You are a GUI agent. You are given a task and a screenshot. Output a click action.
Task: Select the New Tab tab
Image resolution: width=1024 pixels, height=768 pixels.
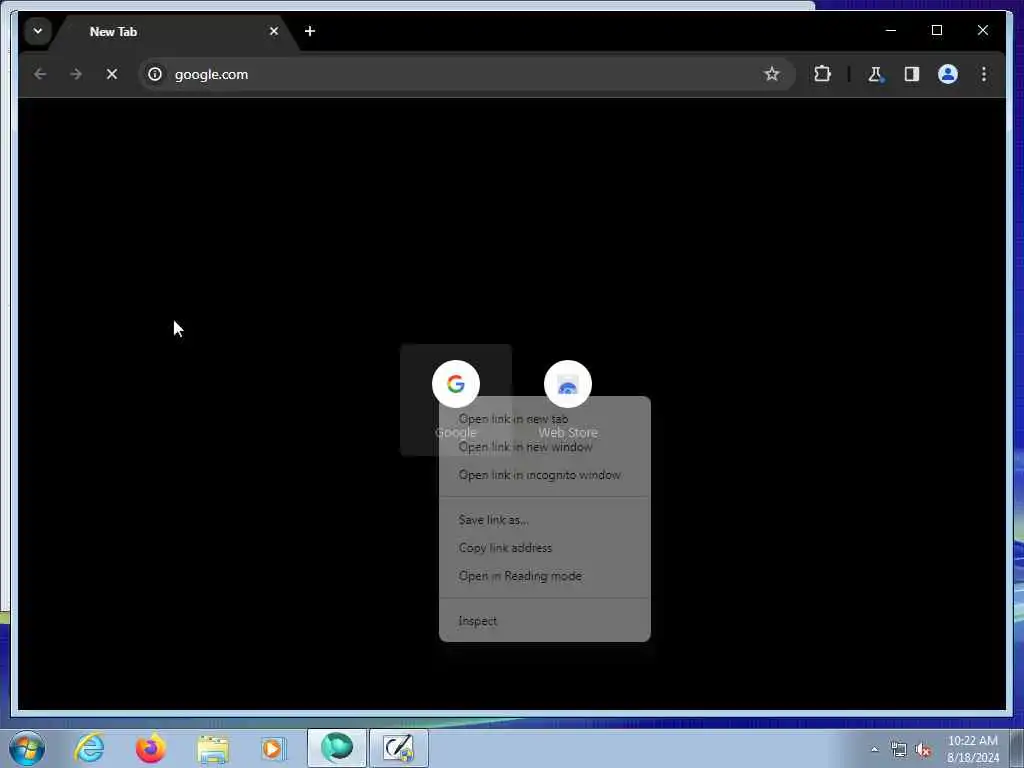pyautogui.click(x=175, y=31)
